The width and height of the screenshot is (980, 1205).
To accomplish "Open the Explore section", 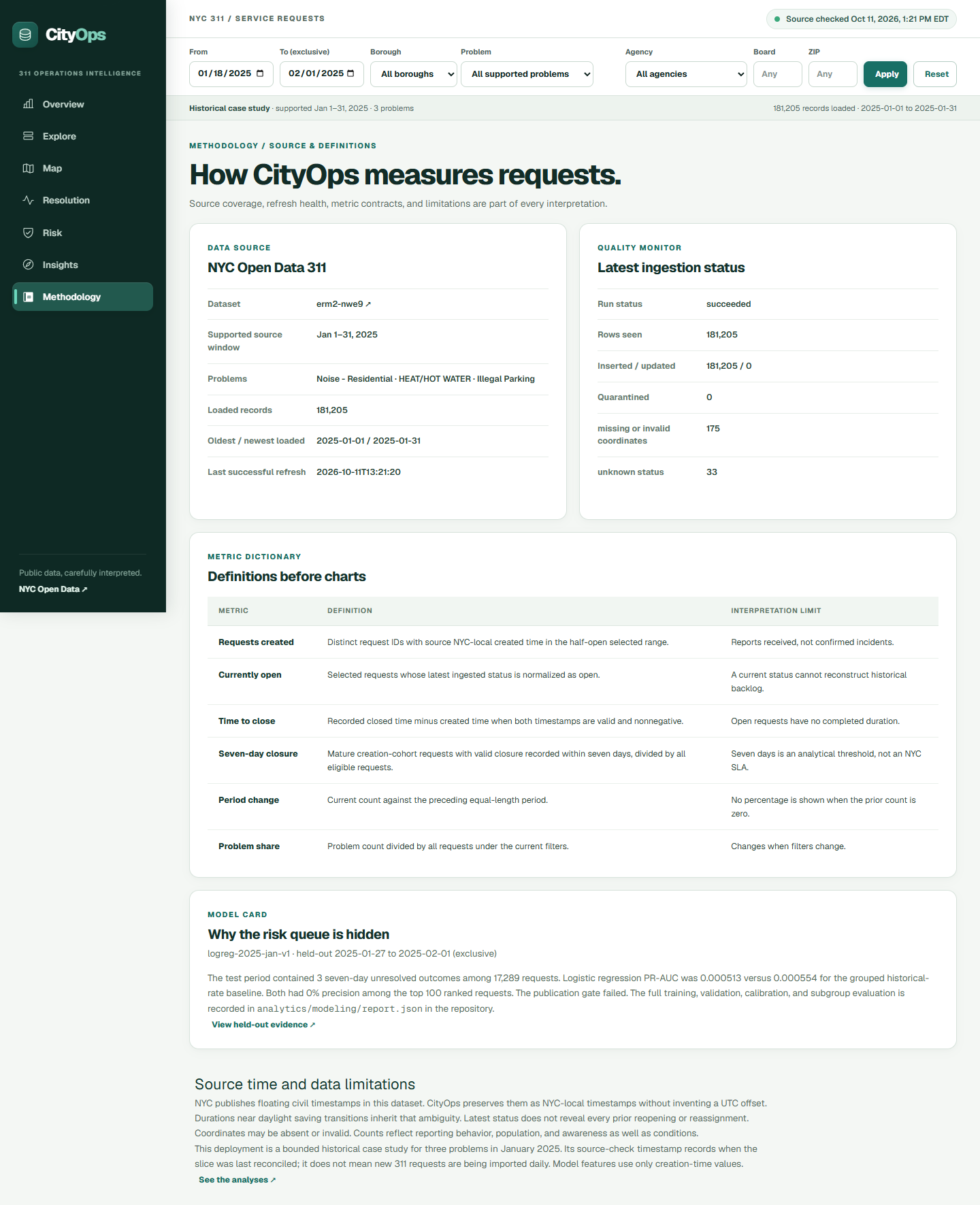I will pos(82,136).
